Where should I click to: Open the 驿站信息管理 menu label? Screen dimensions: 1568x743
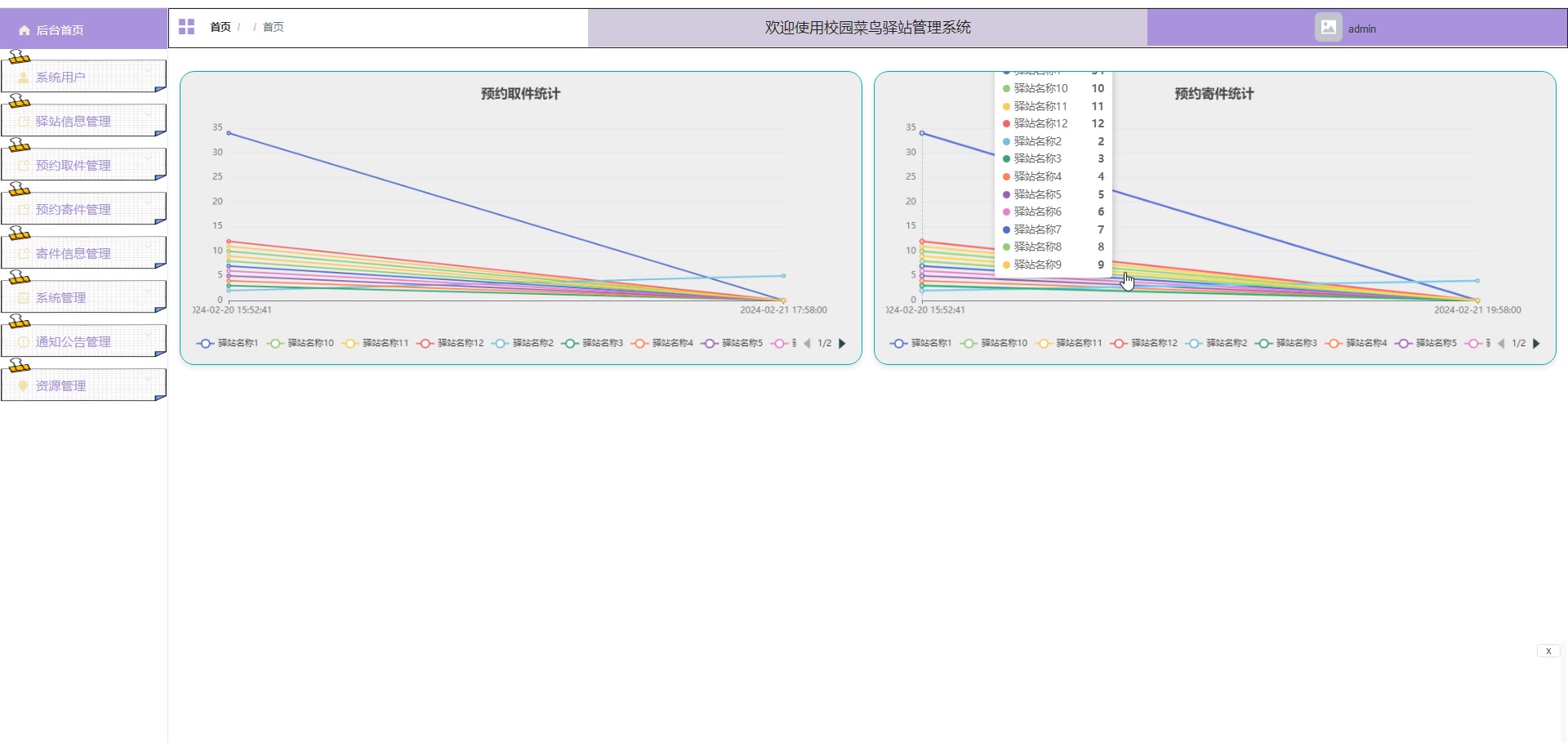click(73, 122)
